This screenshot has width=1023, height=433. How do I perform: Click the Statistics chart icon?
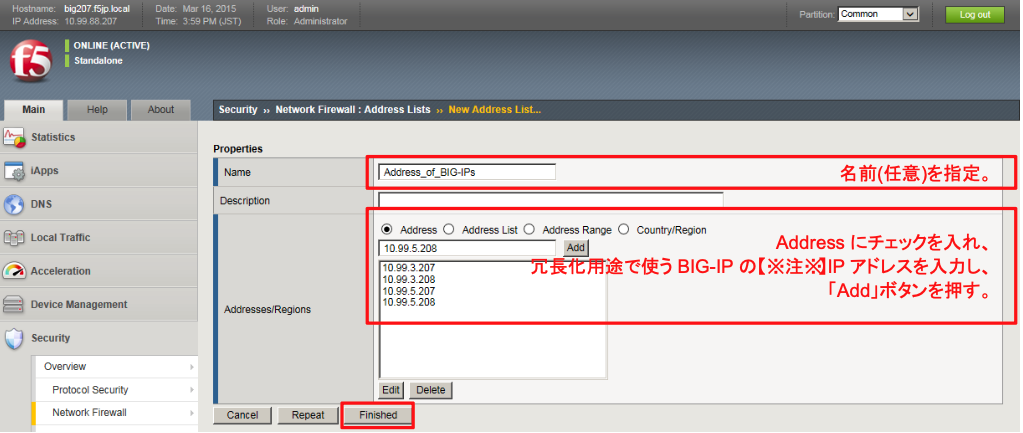coord(14,137)
